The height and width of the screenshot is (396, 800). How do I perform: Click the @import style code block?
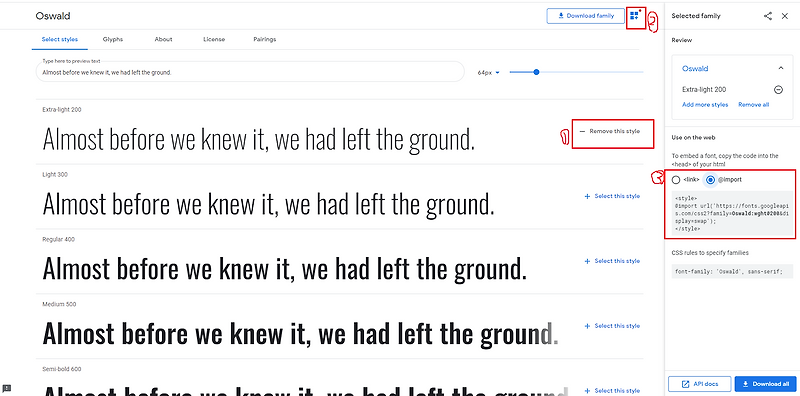732,213
